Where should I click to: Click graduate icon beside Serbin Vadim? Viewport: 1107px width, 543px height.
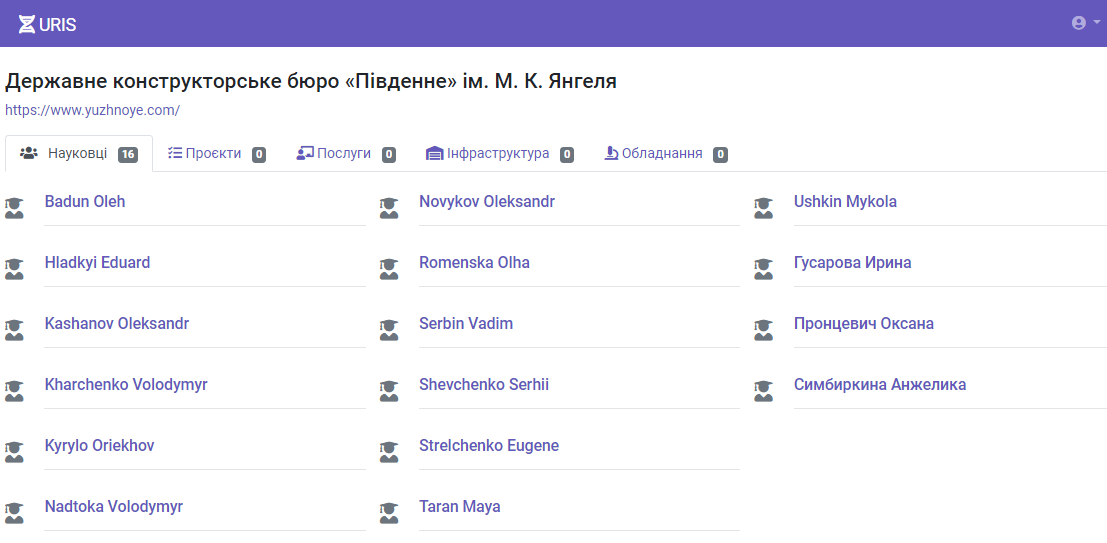tap(389, 330)
